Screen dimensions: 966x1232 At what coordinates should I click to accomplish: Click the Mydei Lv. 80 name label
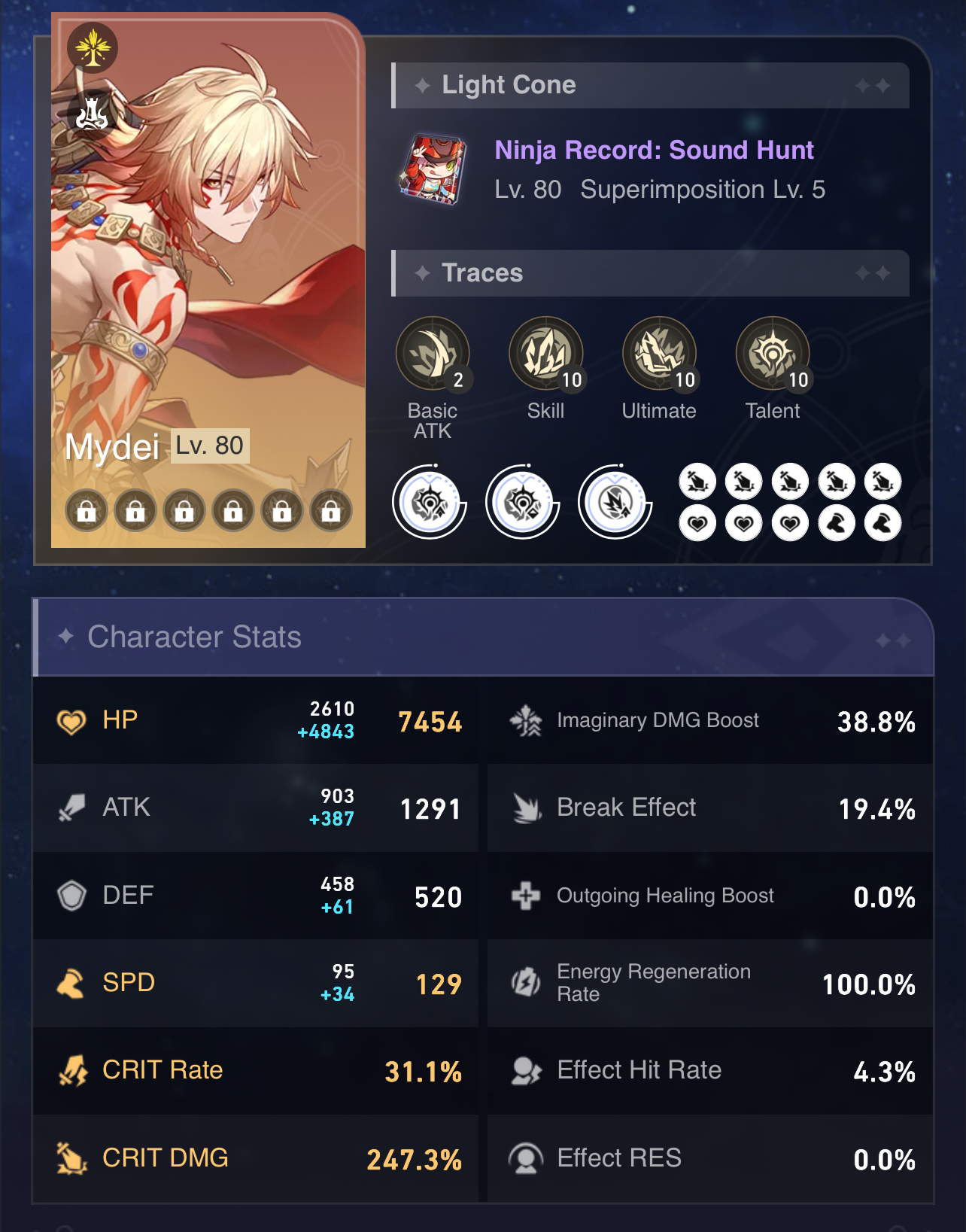pos(156,446)
